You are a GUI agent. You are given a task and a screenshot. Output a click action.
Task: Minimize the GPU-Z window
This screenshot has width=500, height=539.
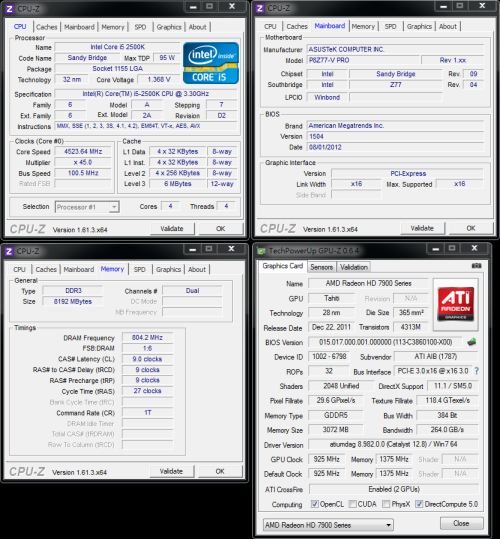tap(436, 249)
